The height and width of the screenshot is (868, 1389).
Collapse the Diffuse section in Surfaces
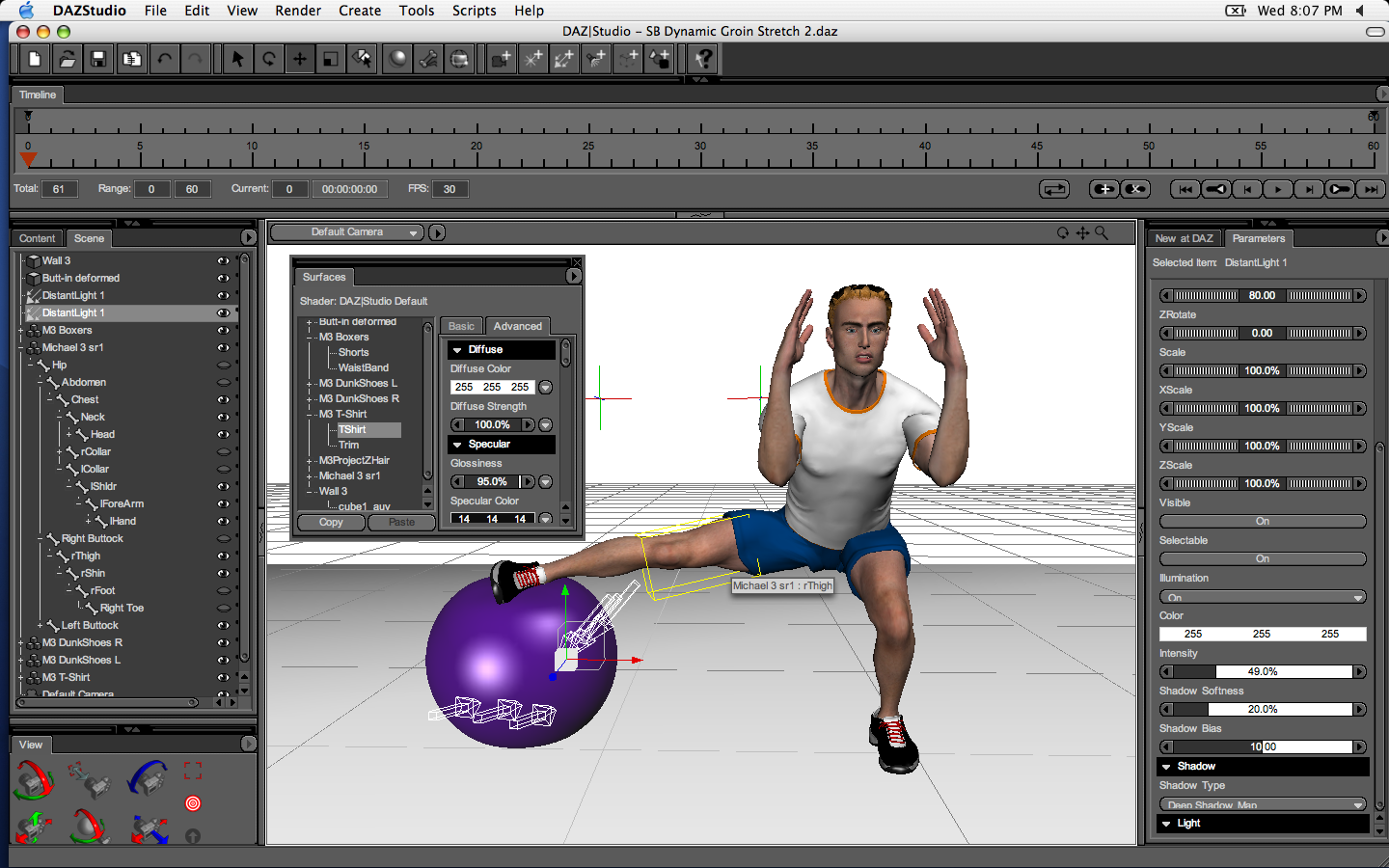click(457, 350)
